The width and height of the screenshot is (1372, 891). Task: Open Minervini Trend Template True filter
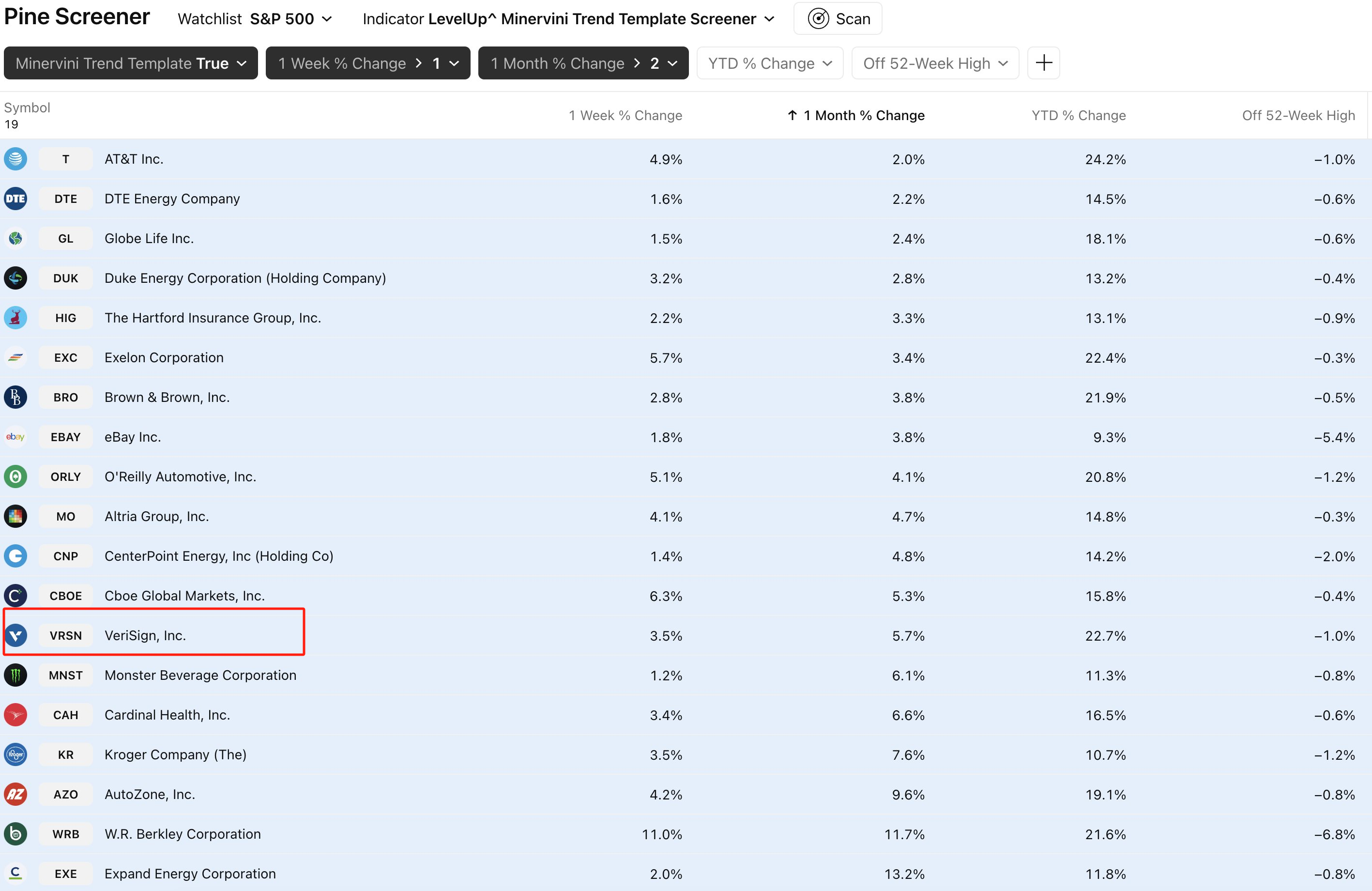pyautogui.click(x=131, y=63)
